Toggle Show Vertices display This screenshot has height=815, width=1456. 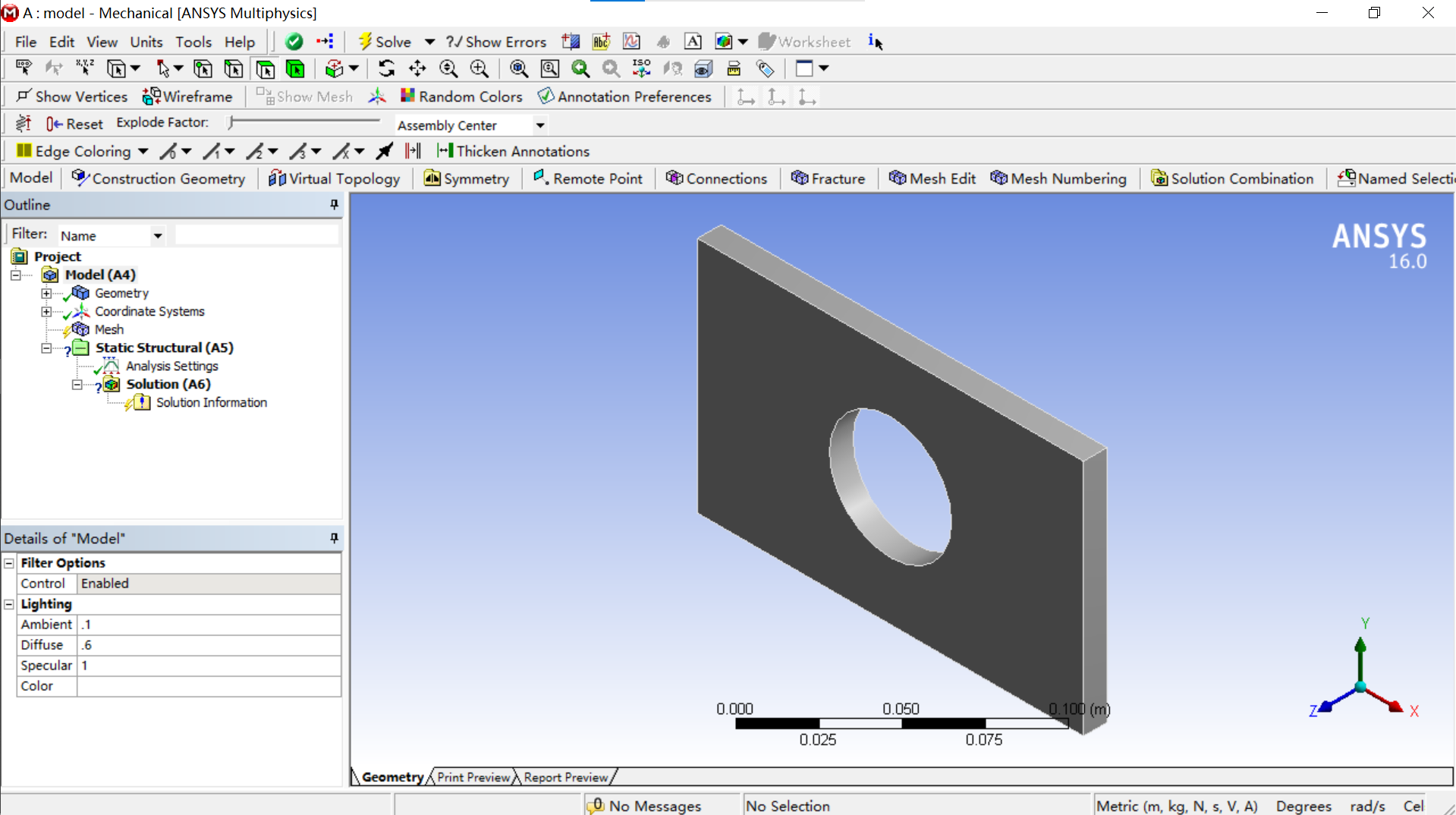click(72, 96)
